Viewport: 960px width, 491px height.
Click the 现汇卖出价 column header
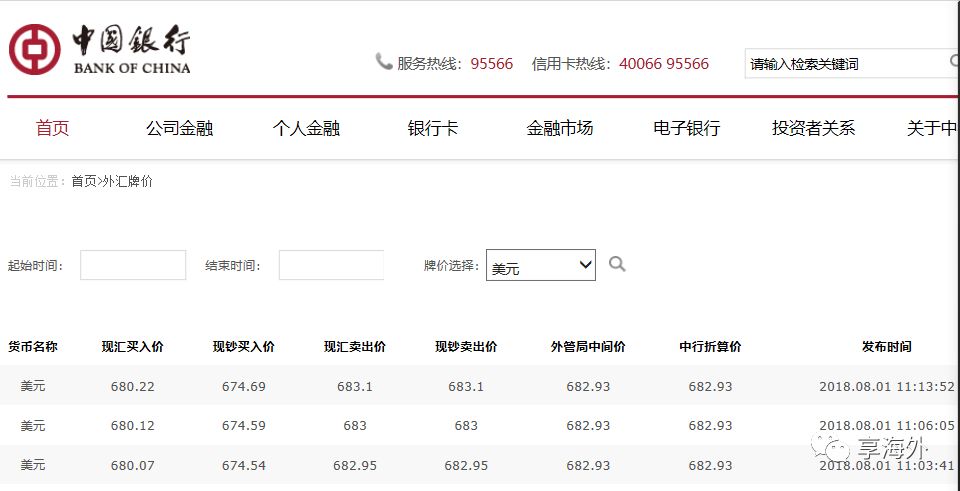(355, 347)
